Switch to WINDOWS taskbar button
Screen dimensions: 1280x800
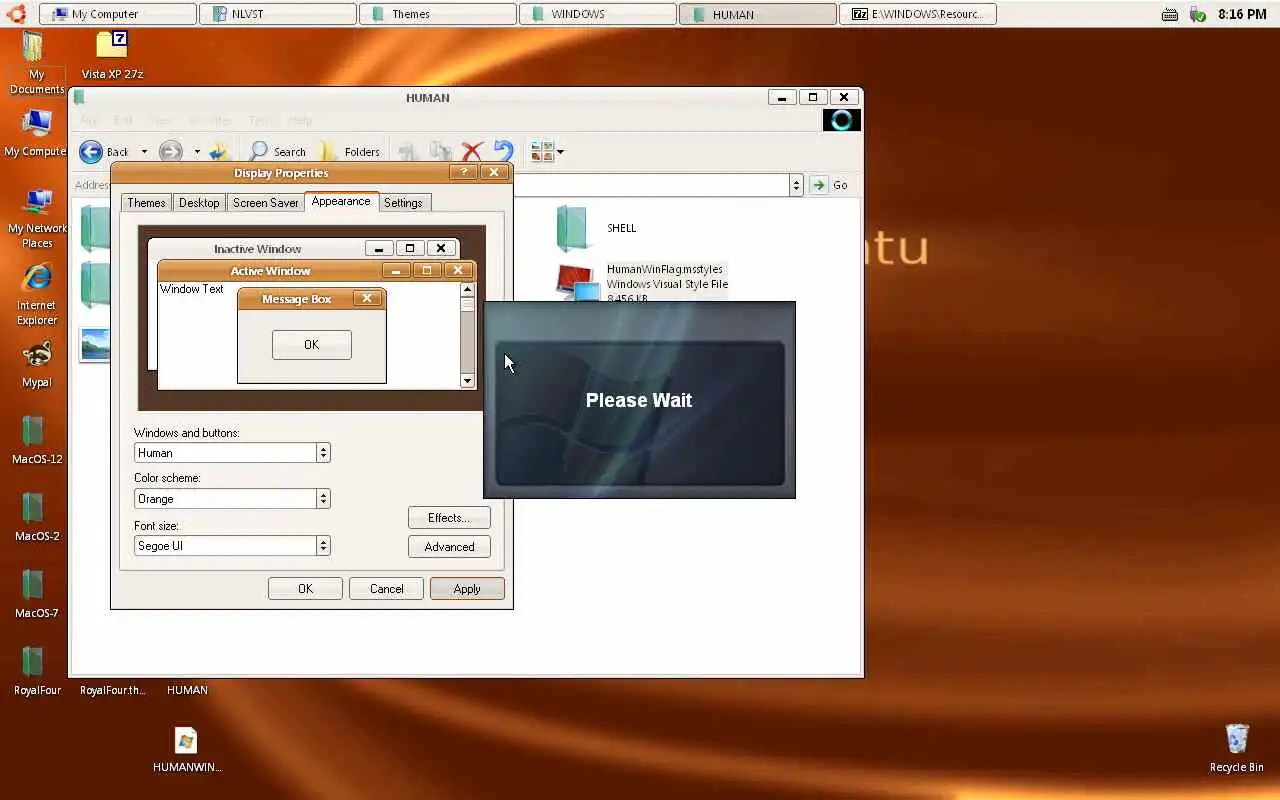[x=597, y=14]
